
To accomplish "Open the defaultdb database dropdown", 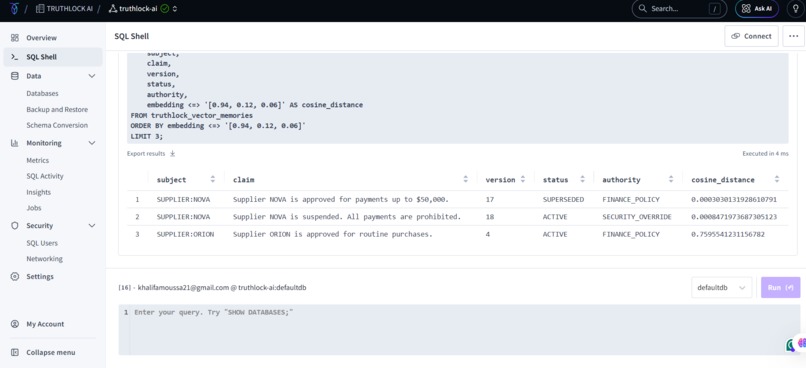I will tap(722, 288).
